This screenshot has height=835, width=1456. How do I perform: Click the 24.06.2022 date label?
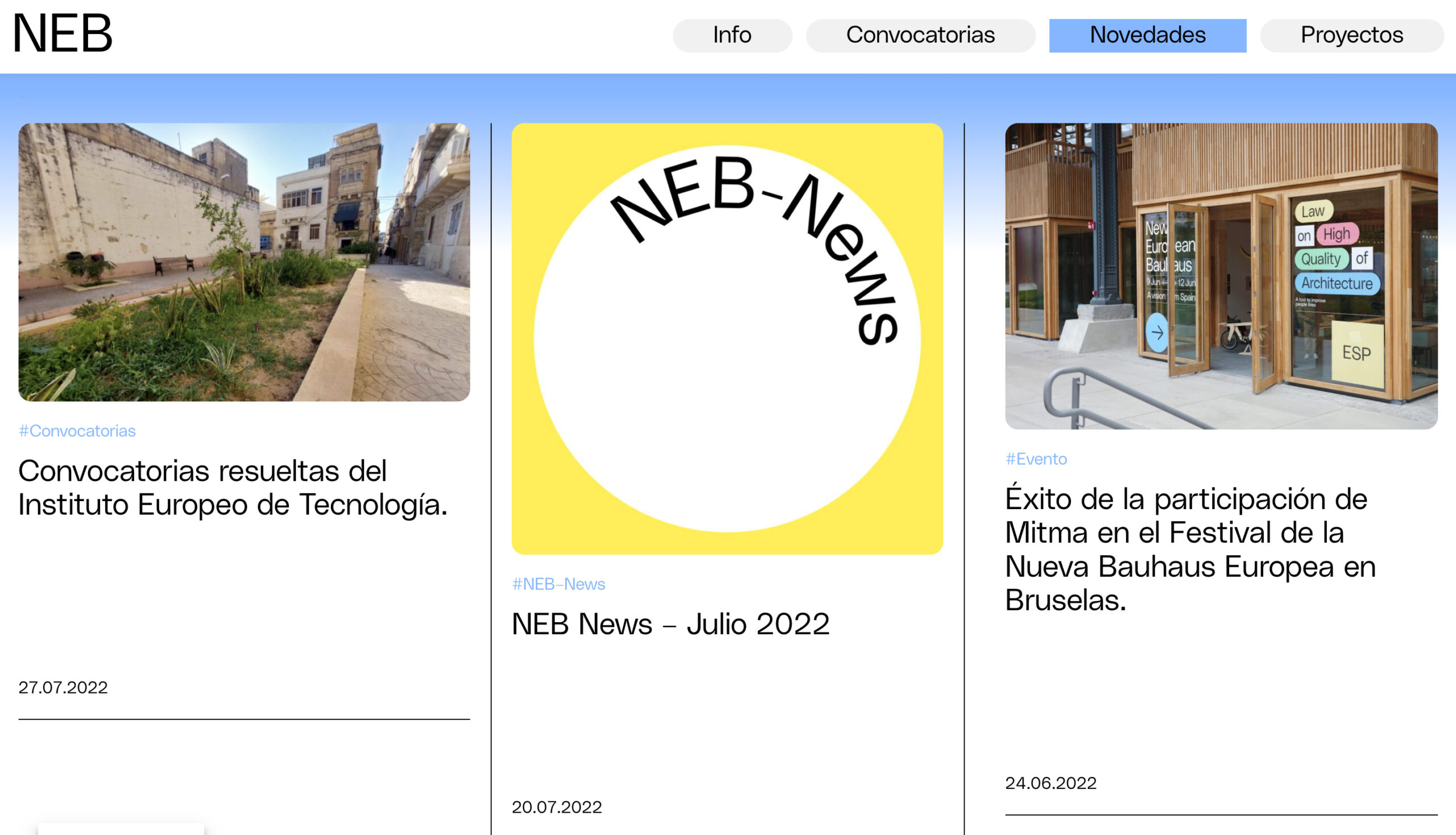click(1050, 783)
